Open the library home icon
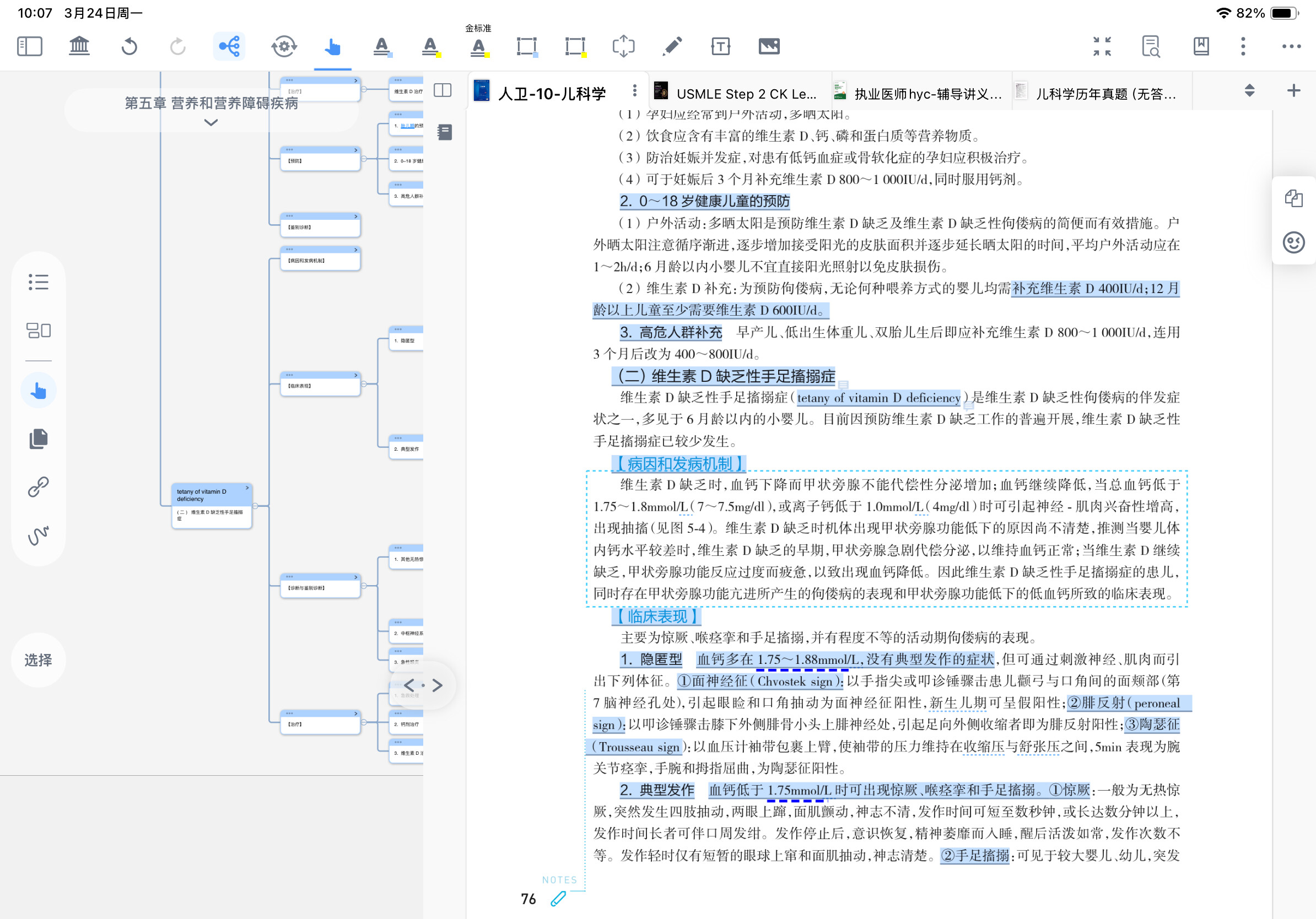The height and width of the screenshot is (919, 1316). point(79,46)
